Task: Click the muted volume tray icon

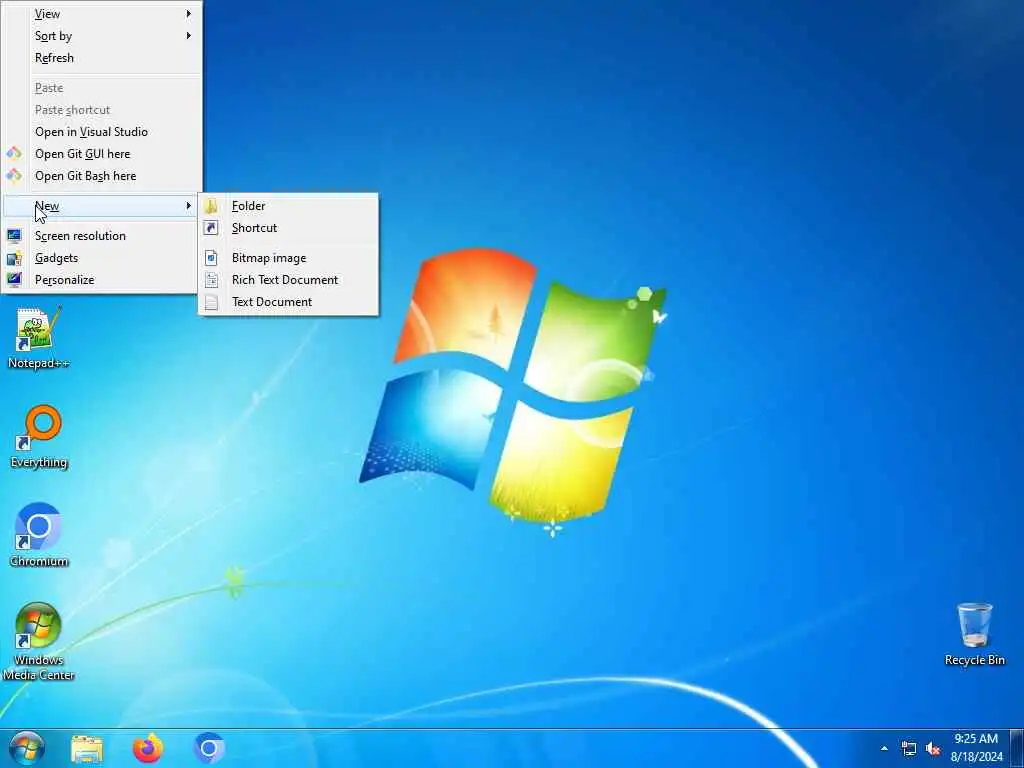Action: coord(933,748)
